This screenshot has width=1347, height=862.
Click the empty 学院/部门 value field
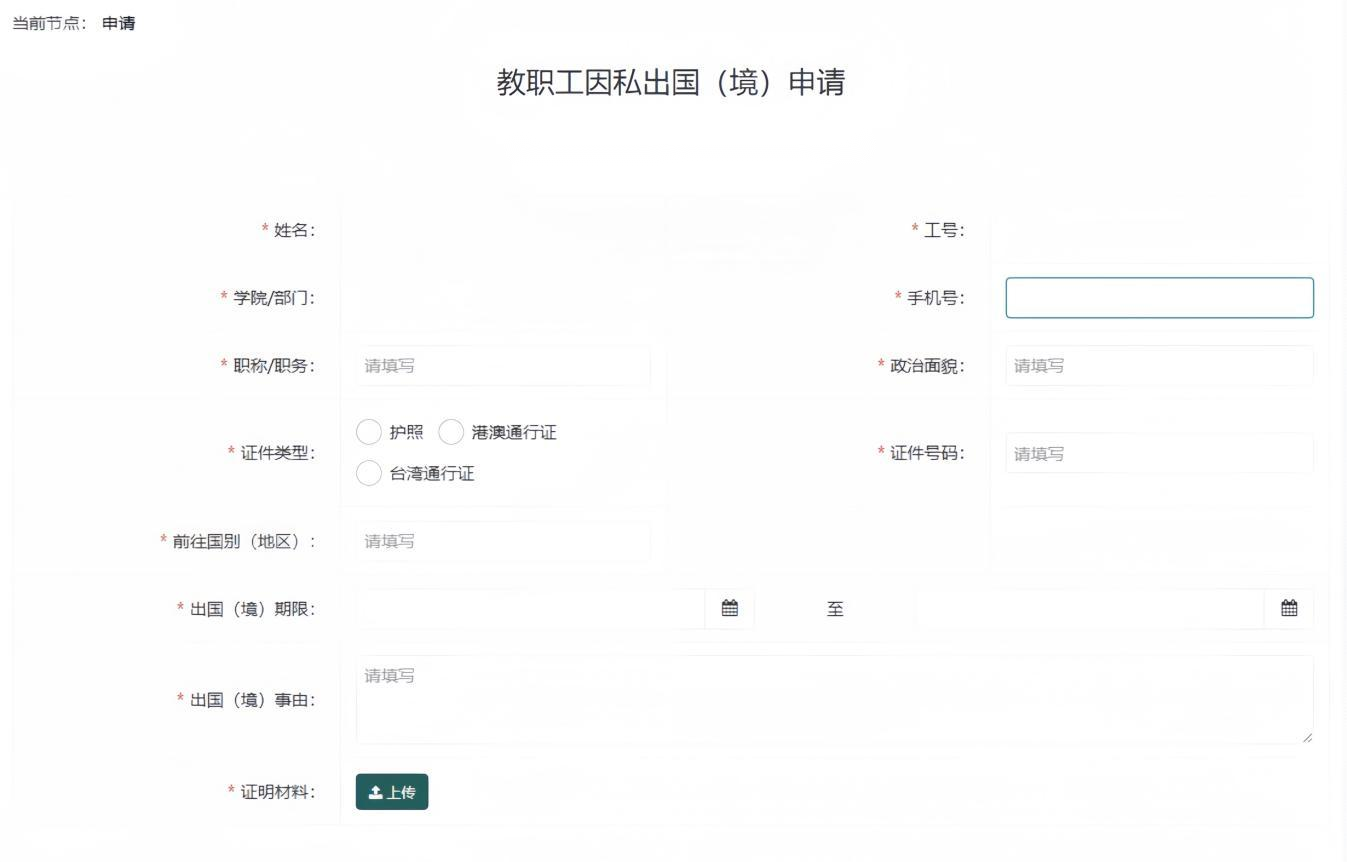[x=502, y=298]
